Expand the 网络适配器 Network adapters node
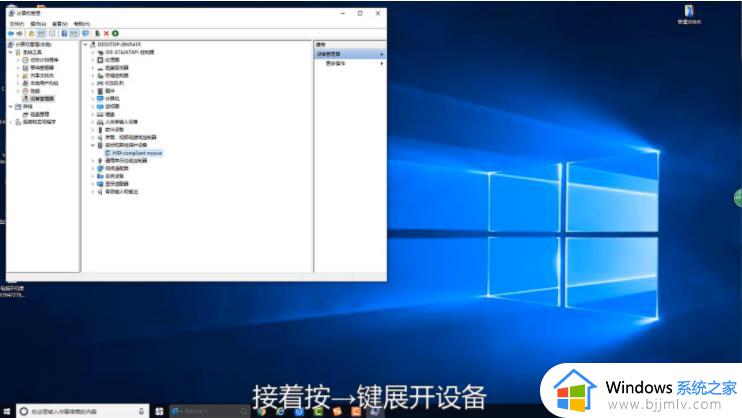This screenshot has width=742, height=418. coord(93,168)
